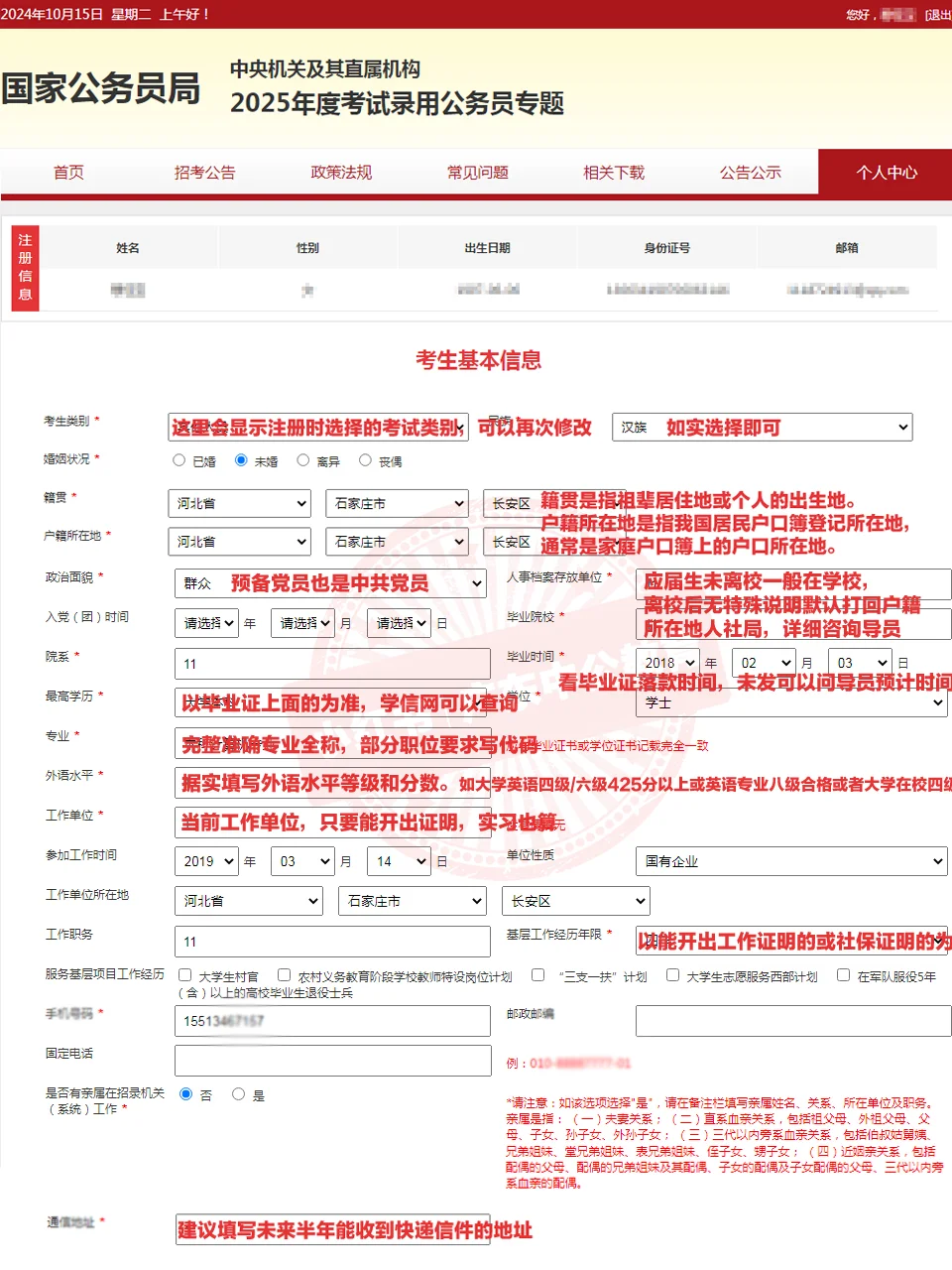The height and width of the screenshot is (1270, 952).
Task: Open the 公告公示 tab
Action: (750, 173)
